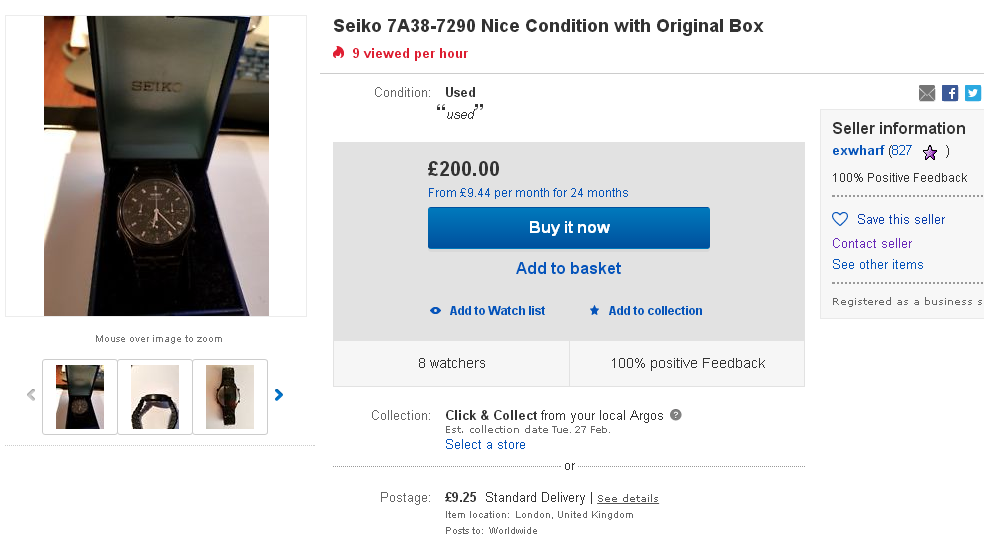984x548 pixels.
Task: Open postage See details link
Action: (627, 498)
